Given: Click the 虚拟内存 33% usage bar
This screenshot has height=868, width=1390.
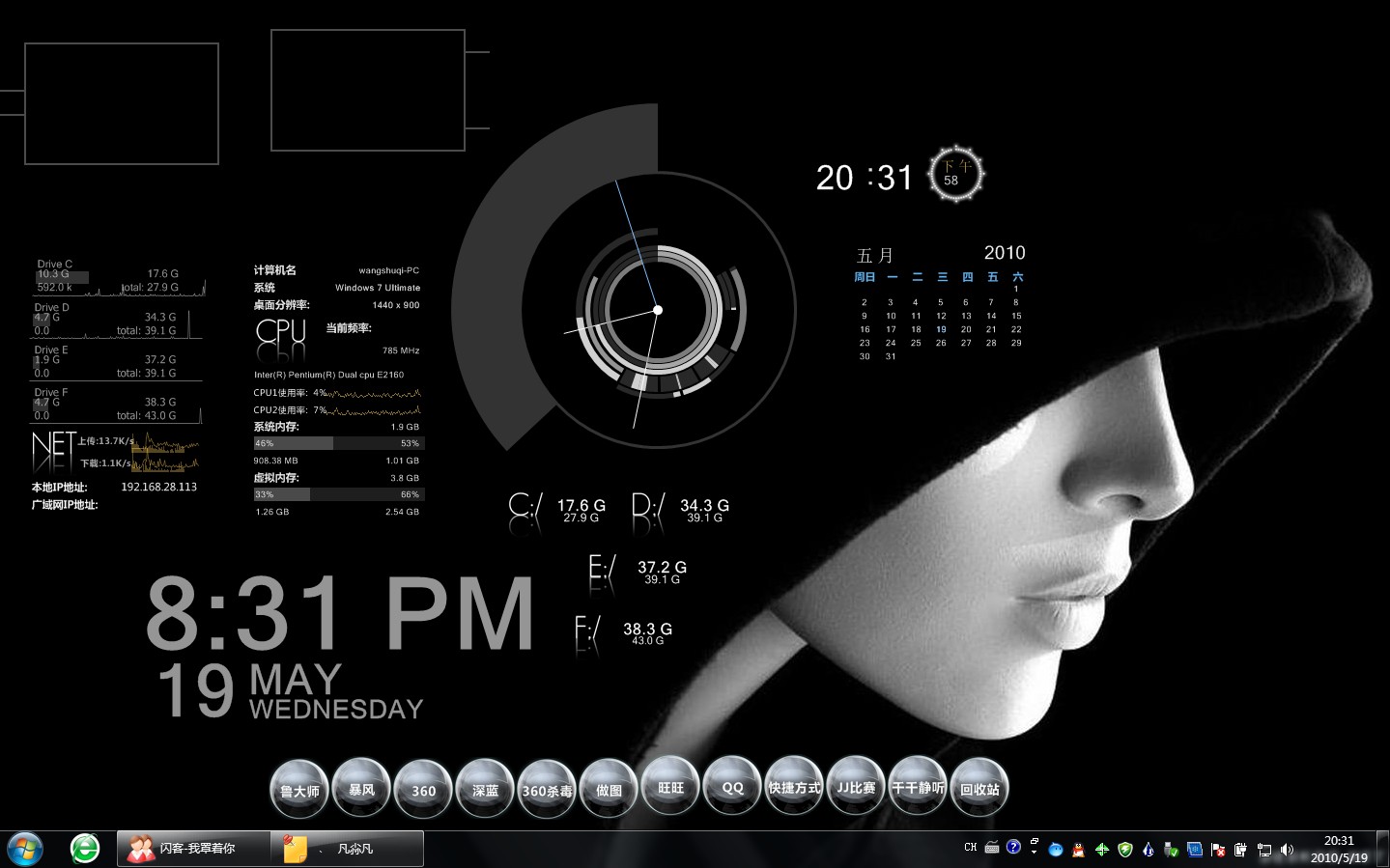Looking at the screenshot, I should (339, 494).
